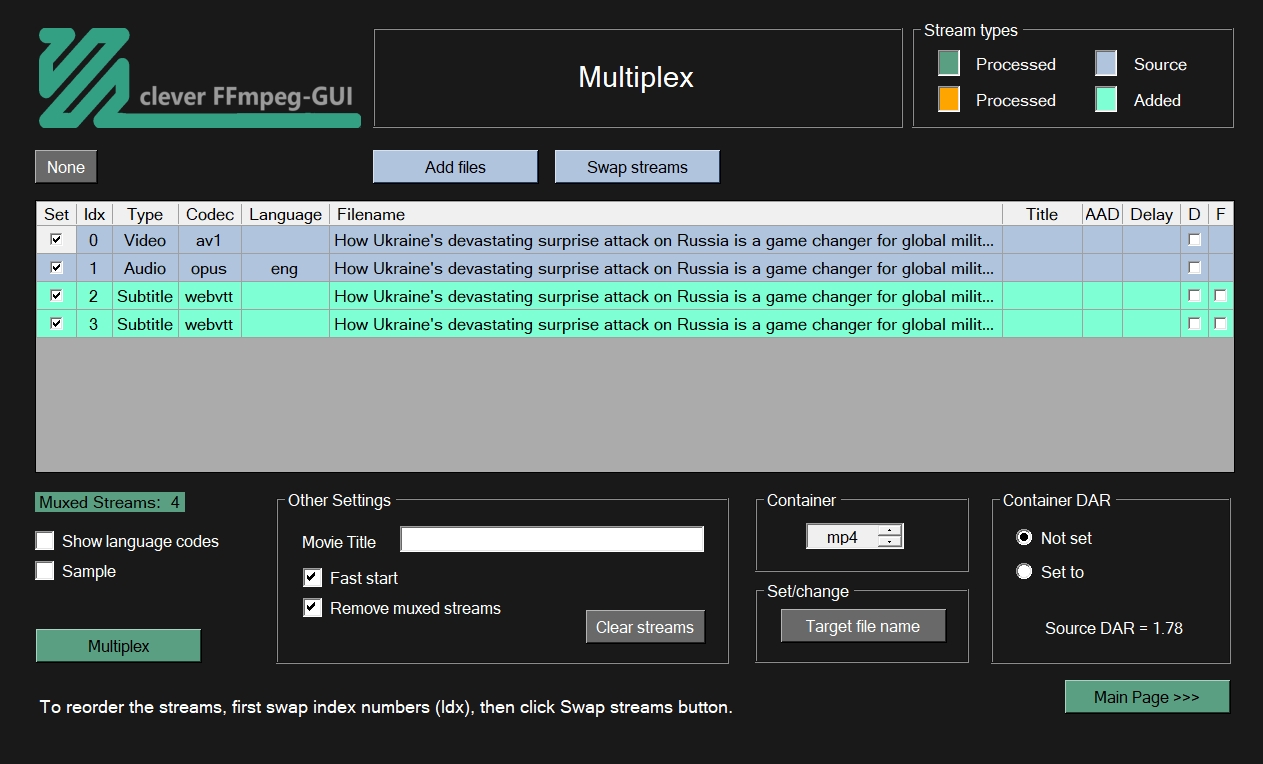Start the Multiplex button
The image size is (1263, 764).
coord(119,646)
